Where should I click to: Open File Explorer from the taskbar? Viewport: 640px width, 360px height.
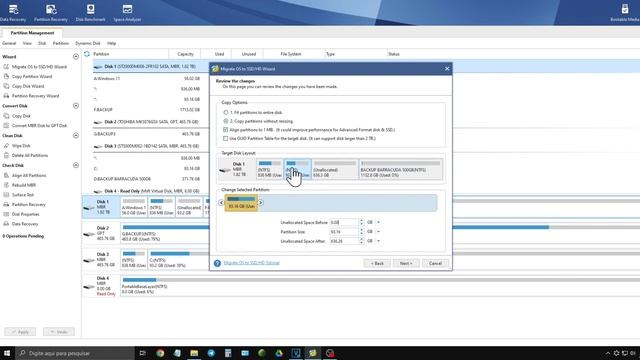click(194, 353)
